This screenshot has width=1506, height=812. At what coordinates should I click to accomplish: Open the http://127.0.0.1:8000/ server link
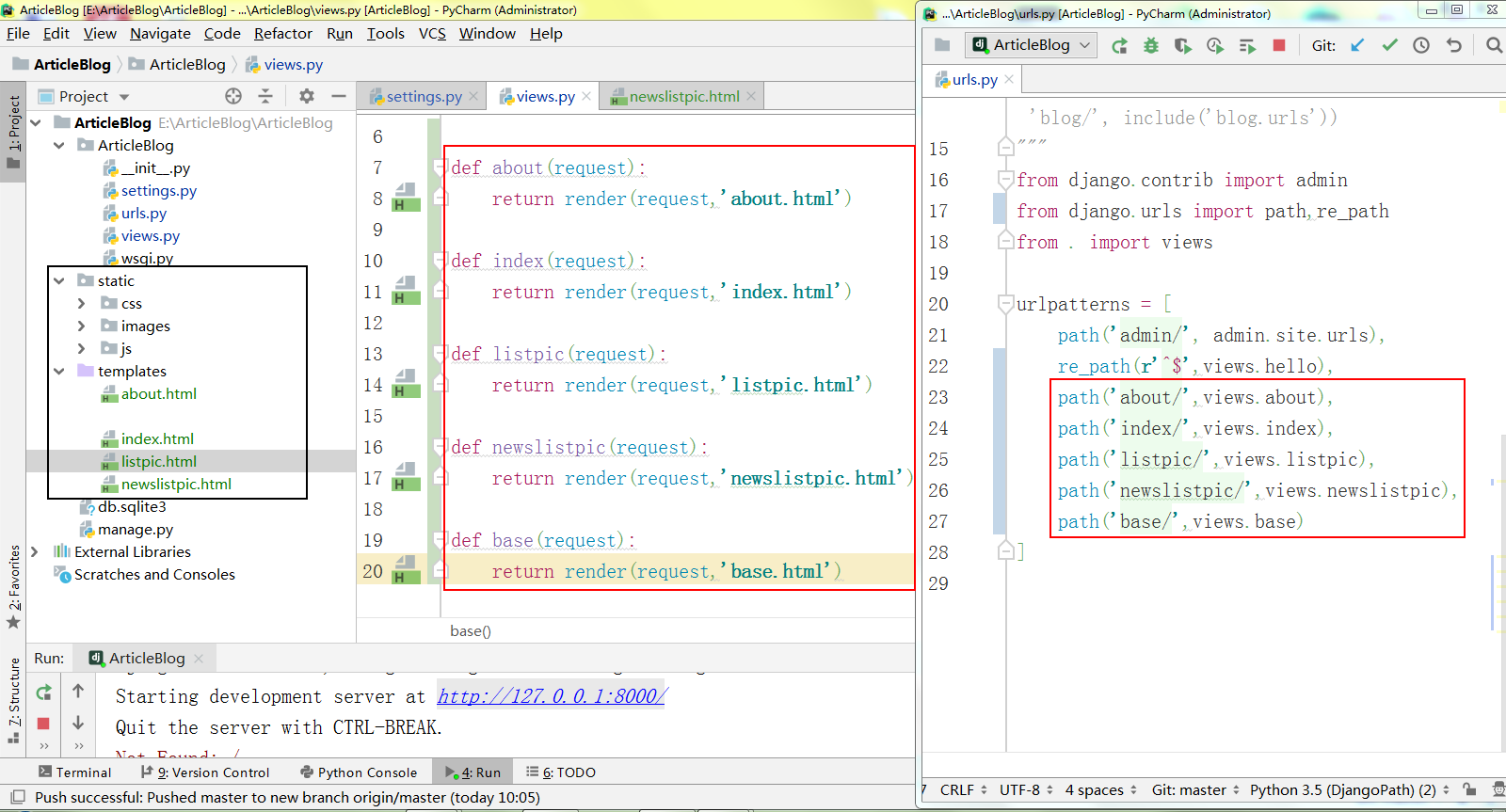[552, 696]
